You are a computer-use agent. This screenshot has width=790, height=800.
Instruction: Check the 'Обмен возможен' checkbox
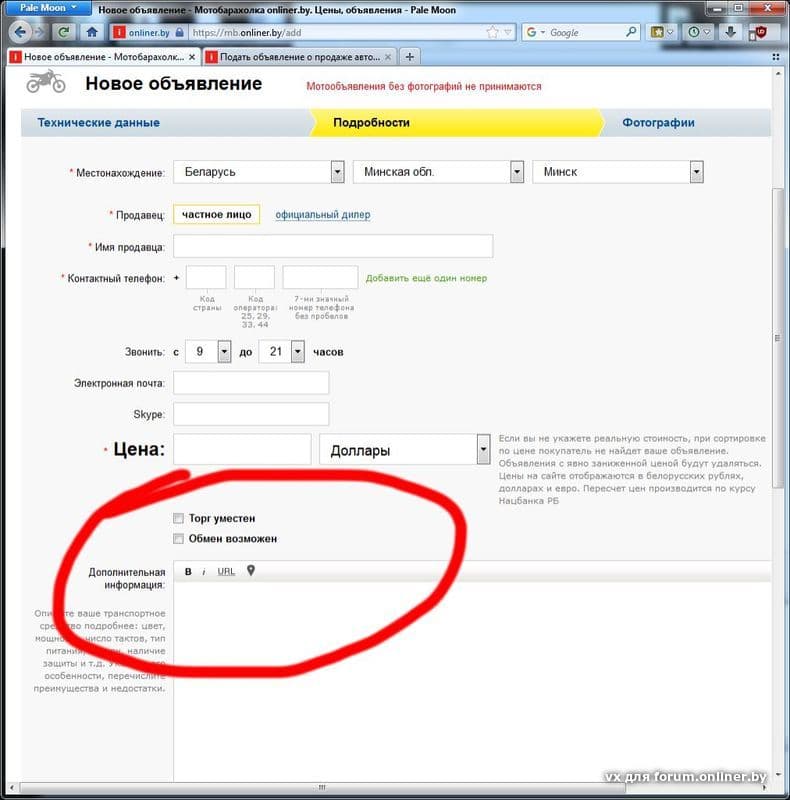point(178,539)
